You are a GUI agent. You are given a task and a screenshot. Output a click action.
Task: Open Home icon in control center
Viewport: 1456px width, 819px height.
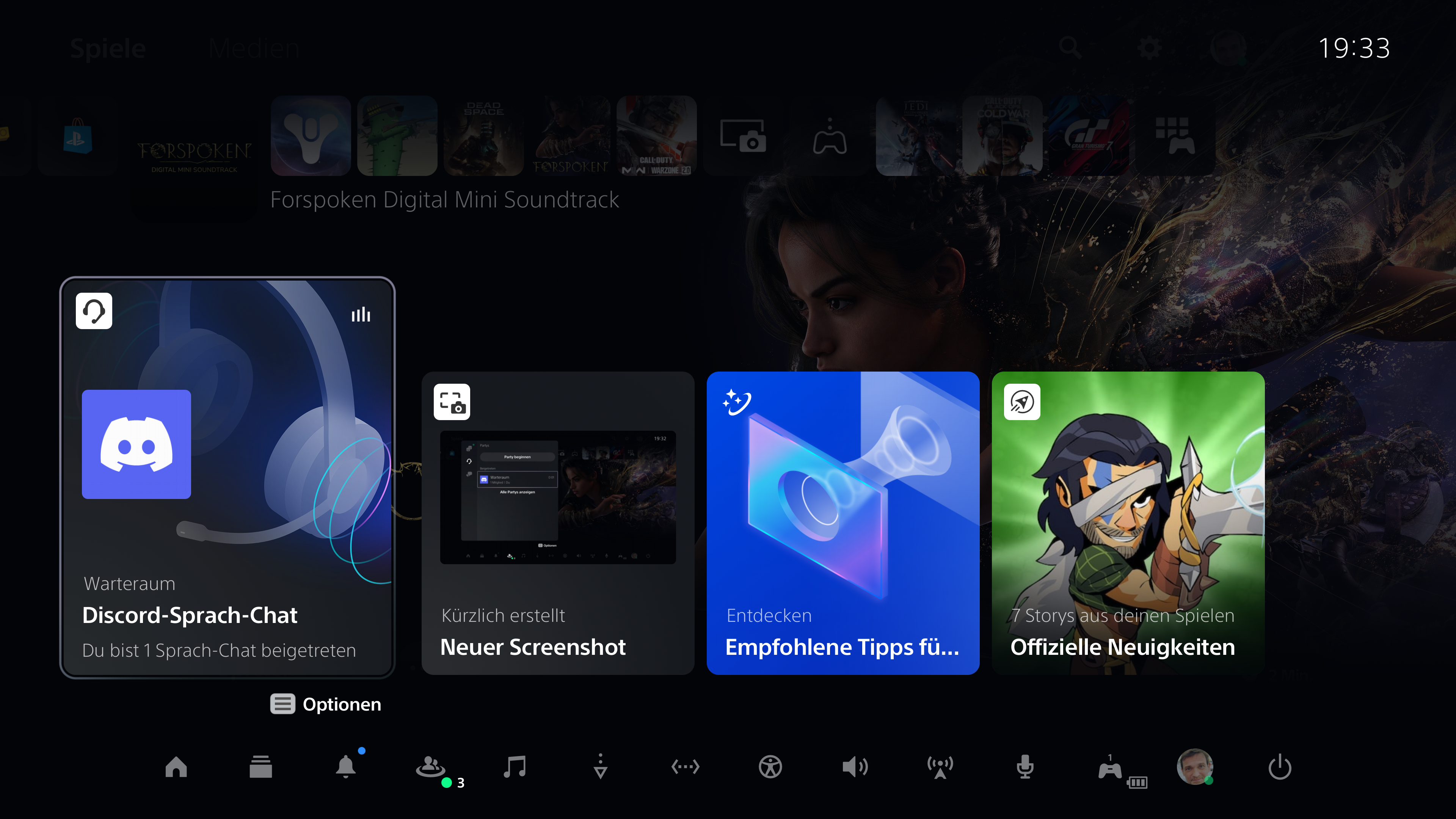point(176,767)
